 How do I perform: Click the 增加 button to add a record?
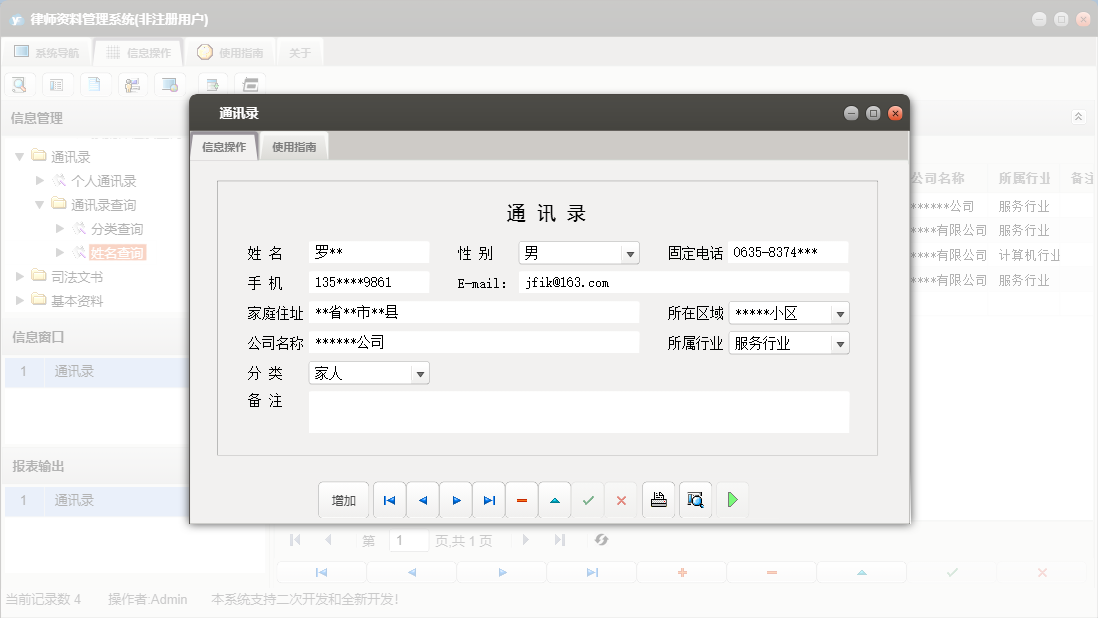click(344, 499)
